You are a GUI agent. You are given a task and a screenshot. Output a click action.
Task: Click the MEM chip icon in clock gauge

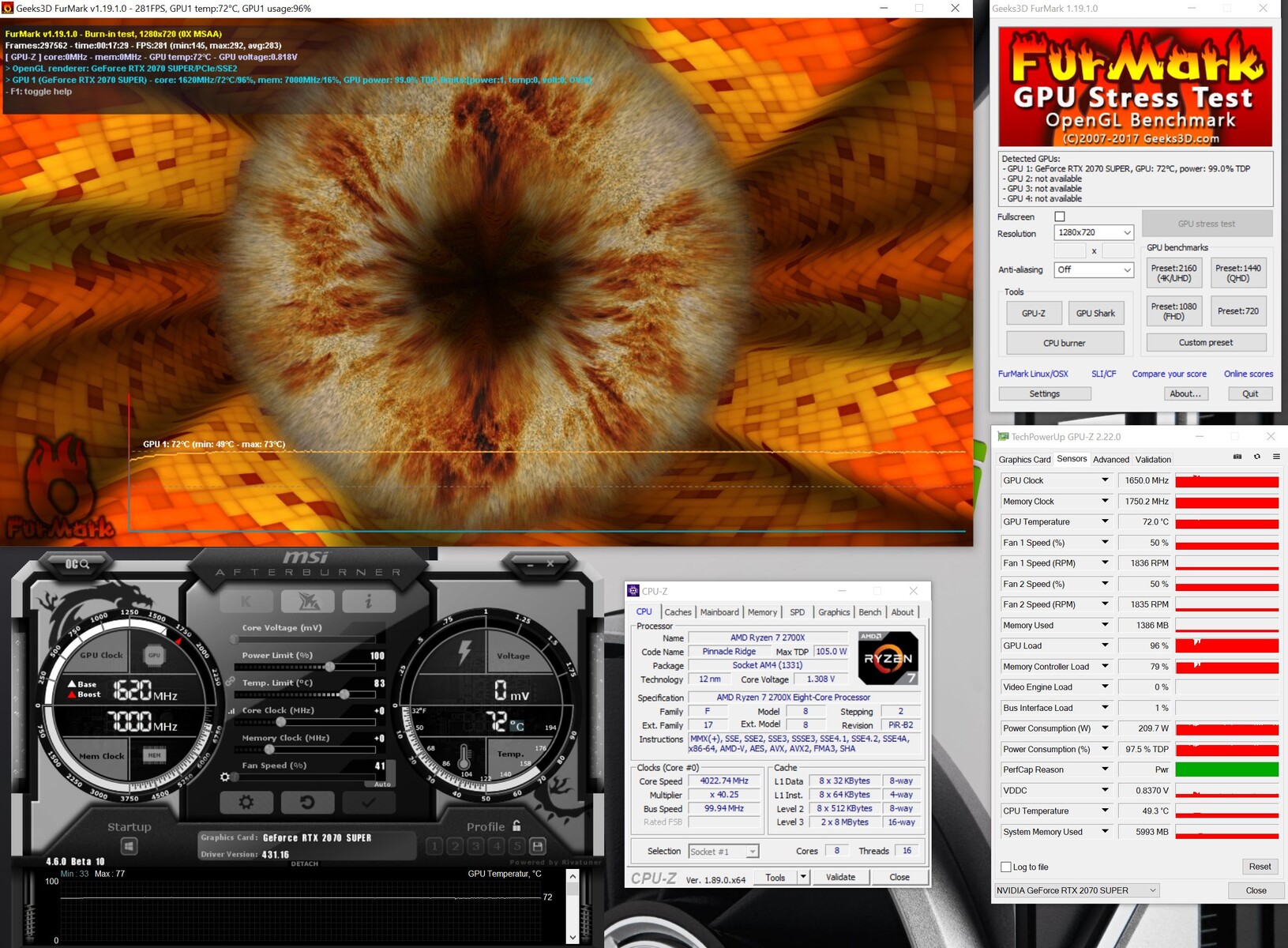click(154, 755)
